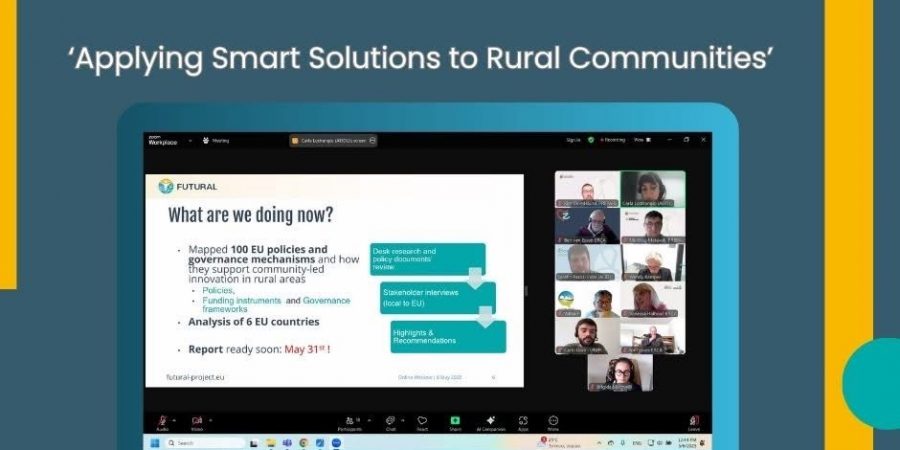The image size is (900, 450).
Task: Click the Meeting tab in the title bar
Action: pyautogui.click(x=216, y=141)
